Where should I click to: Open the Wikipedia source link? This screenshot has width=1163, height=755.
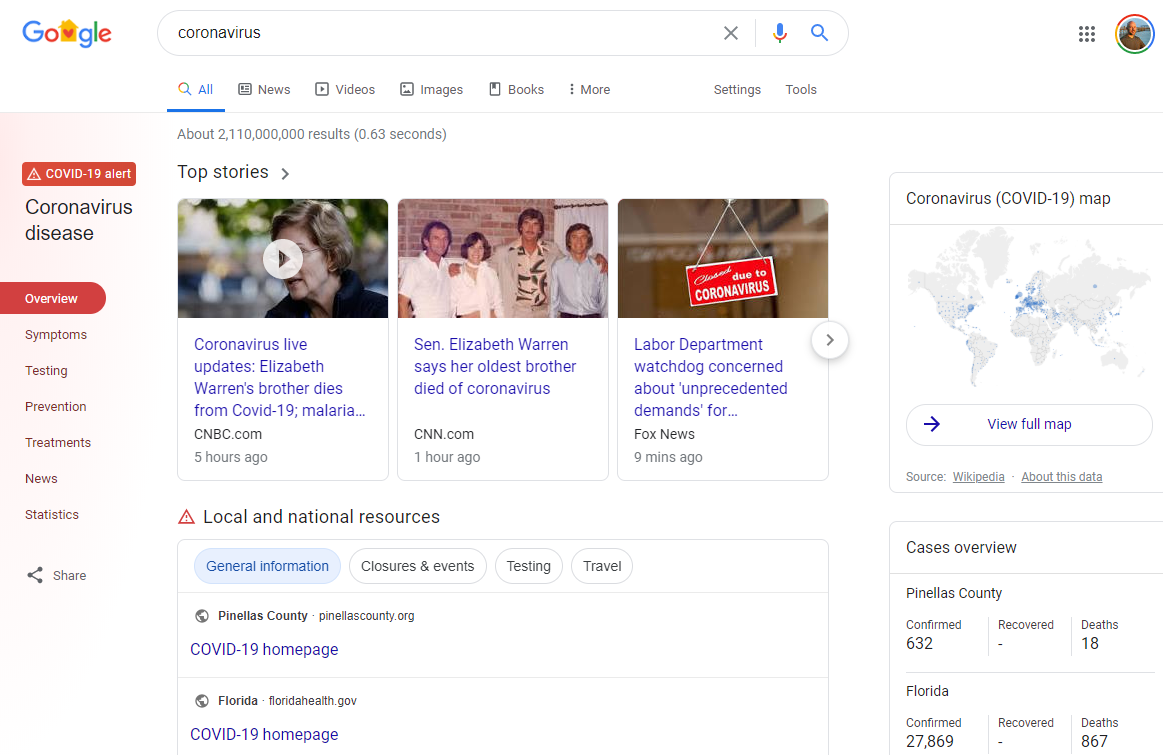978,477
